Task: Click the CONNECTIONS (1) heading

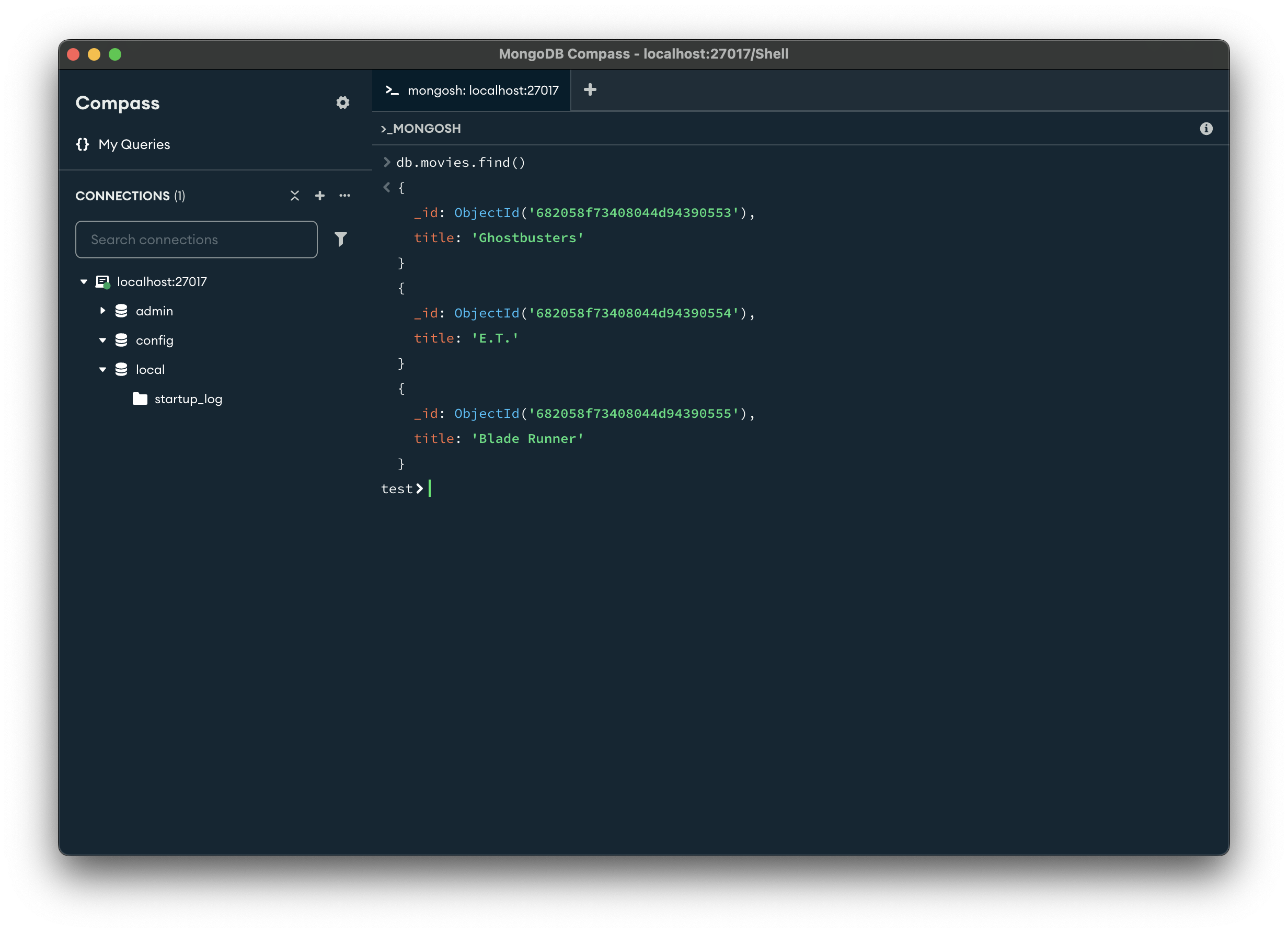Action: point(131,196)
